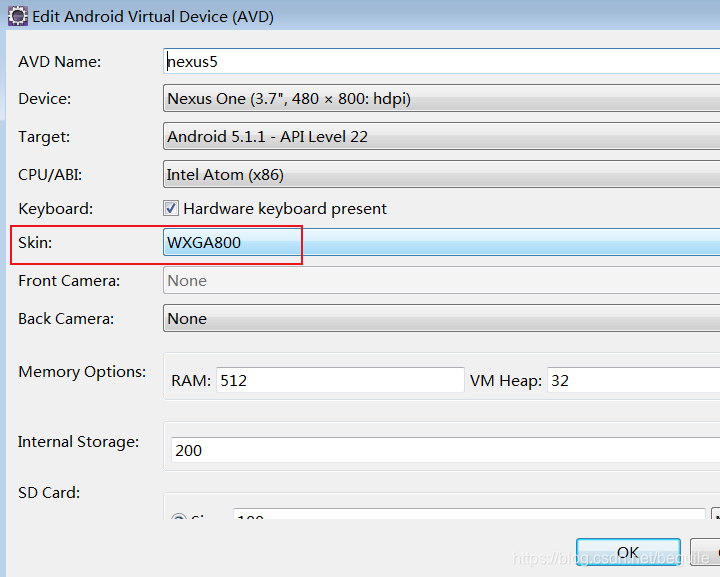Click the Front Camera label
This screenshot has height=577, width=720.
69,280
